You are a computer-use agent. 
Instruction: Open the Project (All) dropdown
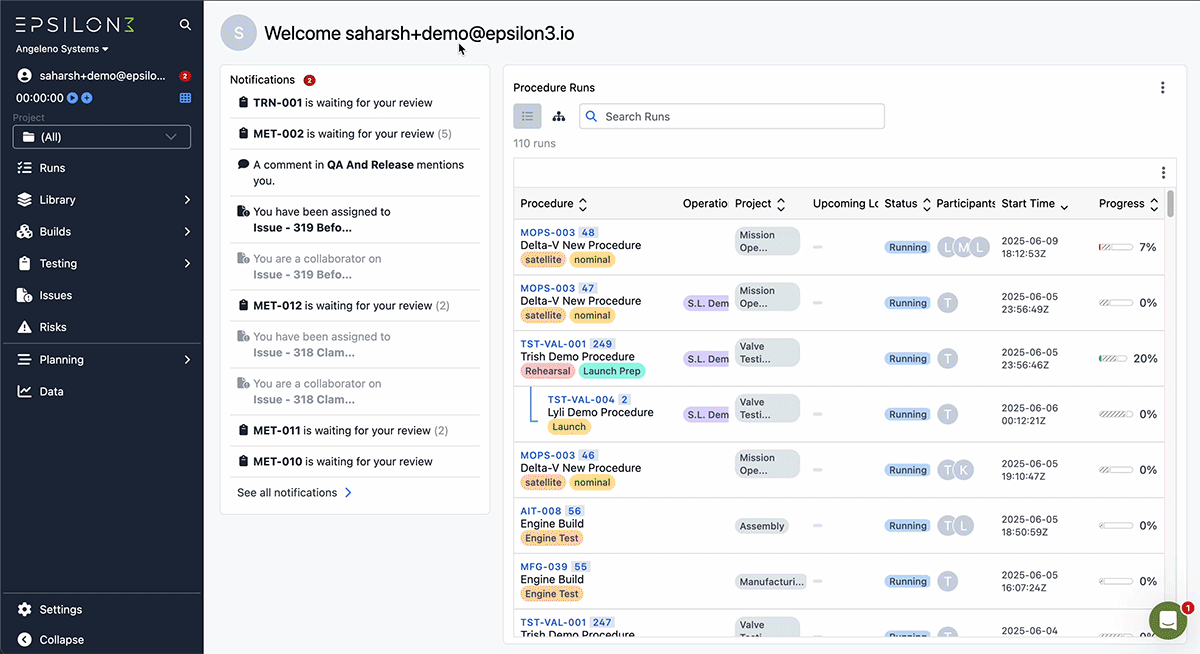click(x=102, y=137)
